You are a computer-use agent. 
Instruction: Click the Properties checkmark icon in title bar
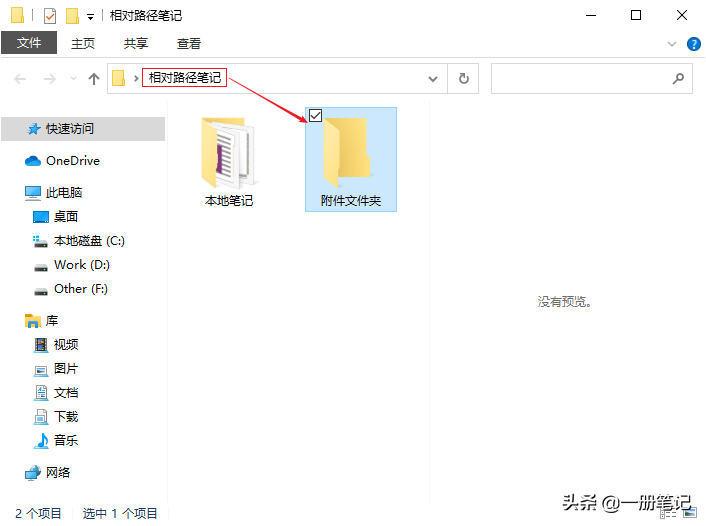pos(50,16)
